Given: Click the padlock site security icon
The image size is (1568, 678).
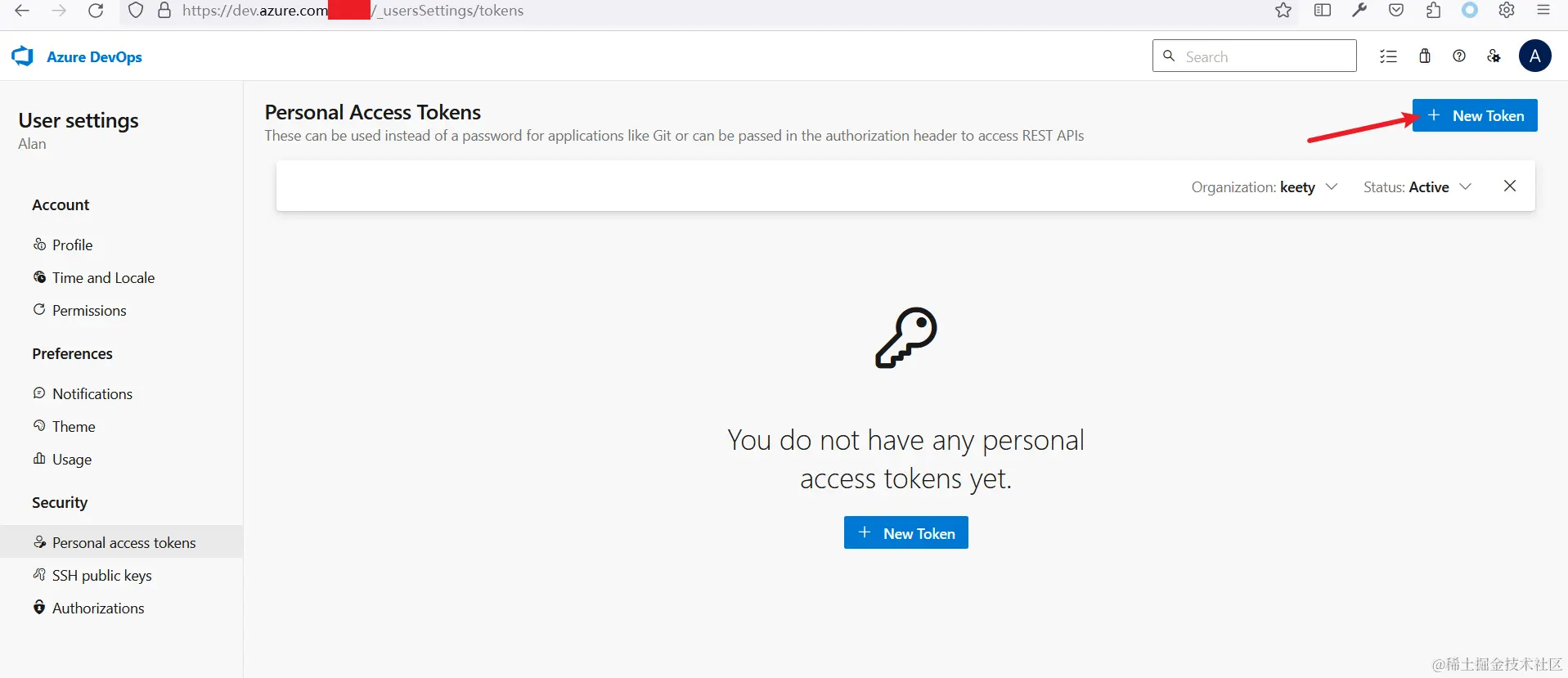Looking at the screenshot, I should click(x=164, y=11).
